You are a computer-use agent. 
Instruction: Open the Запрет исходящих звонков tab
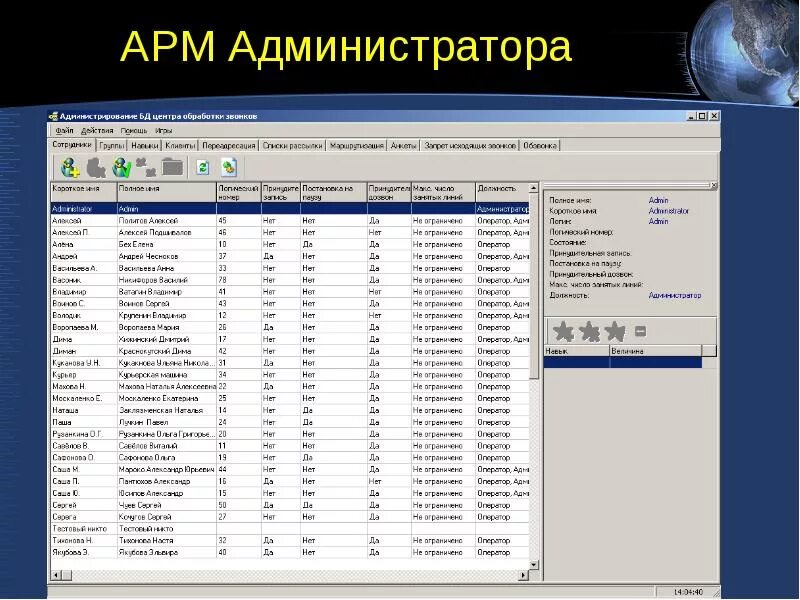click(x=470, y=146)
